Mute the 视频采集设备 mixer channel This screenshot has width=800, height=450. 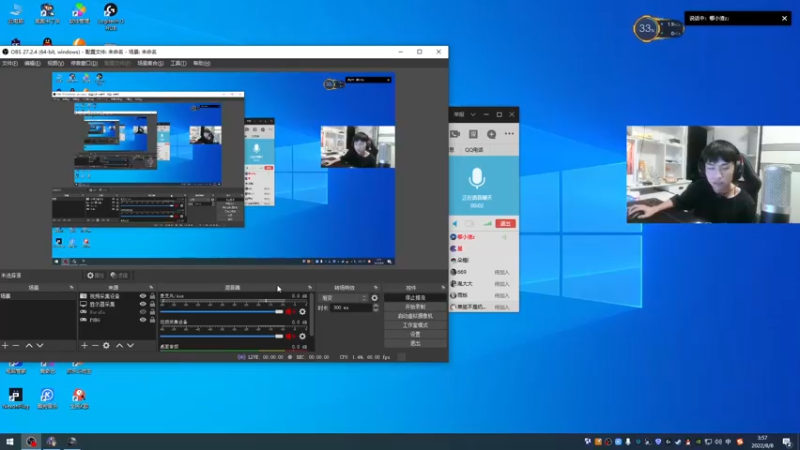coord(290,336)
